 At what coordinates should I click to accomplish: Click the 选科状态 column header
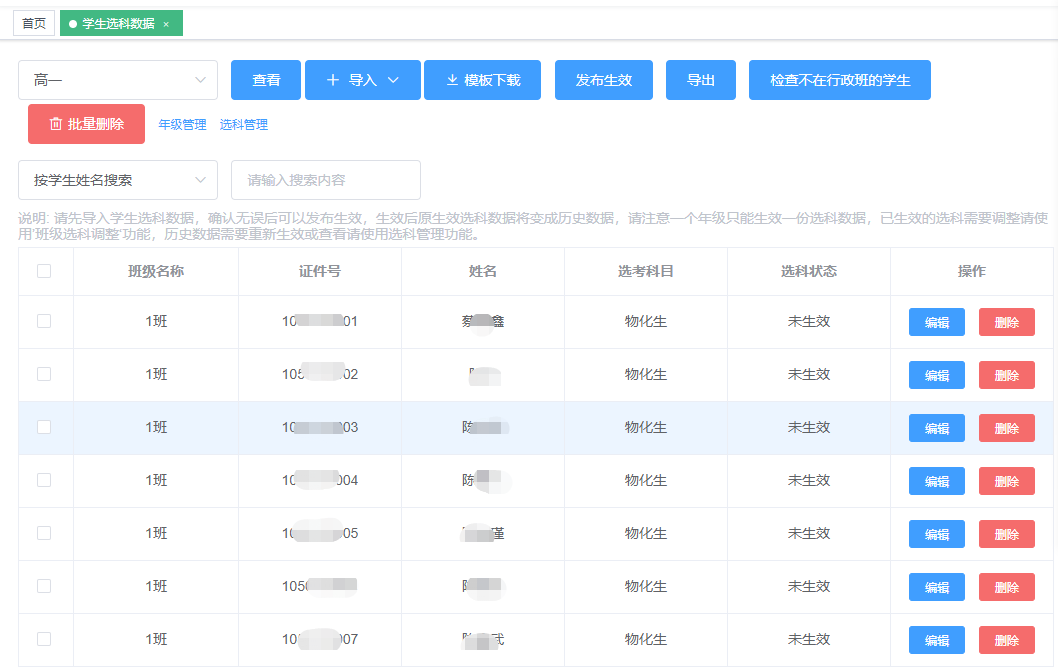(809, 271)
